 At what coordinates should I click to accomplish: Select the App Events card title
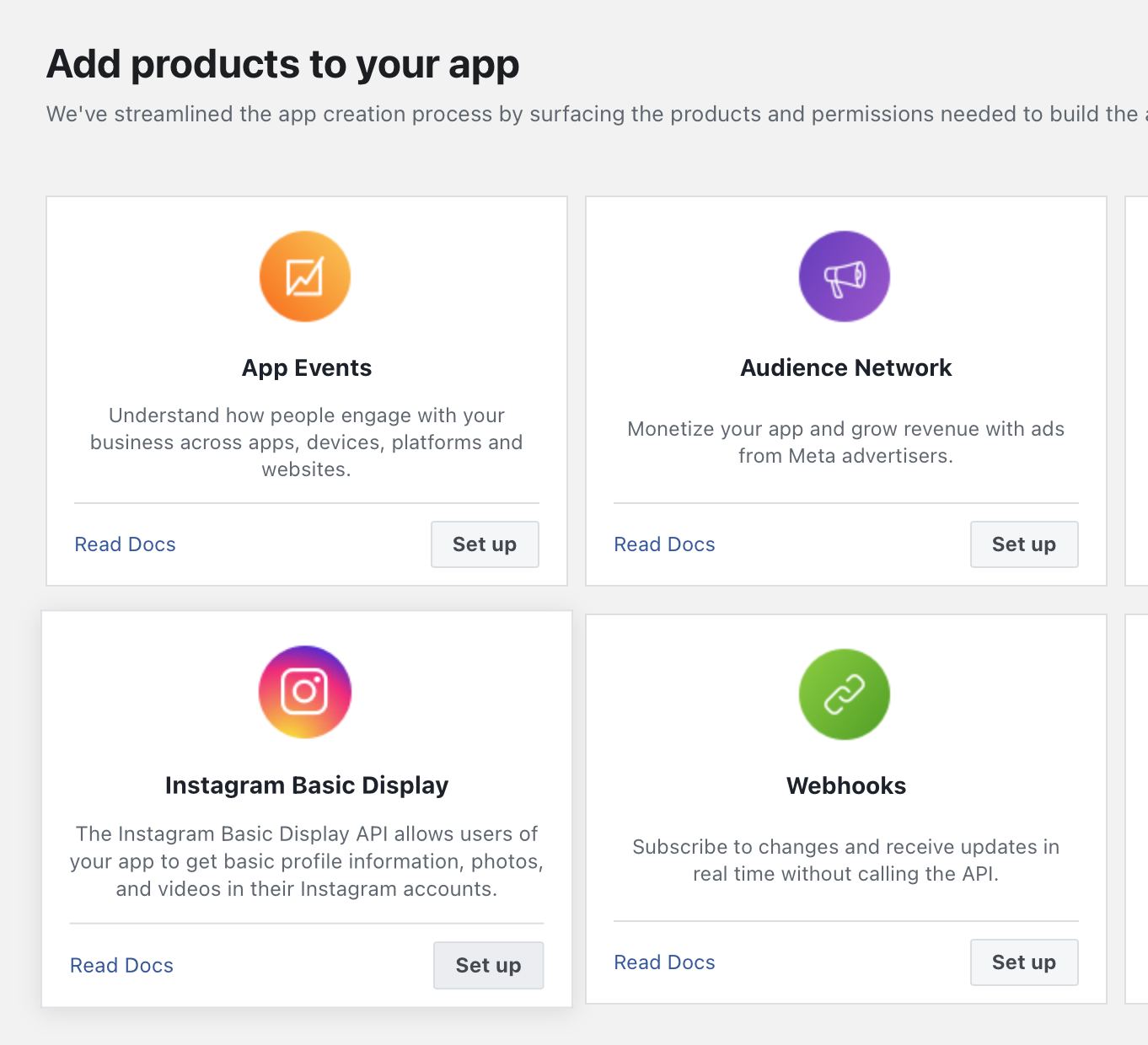tap(307, 368)
